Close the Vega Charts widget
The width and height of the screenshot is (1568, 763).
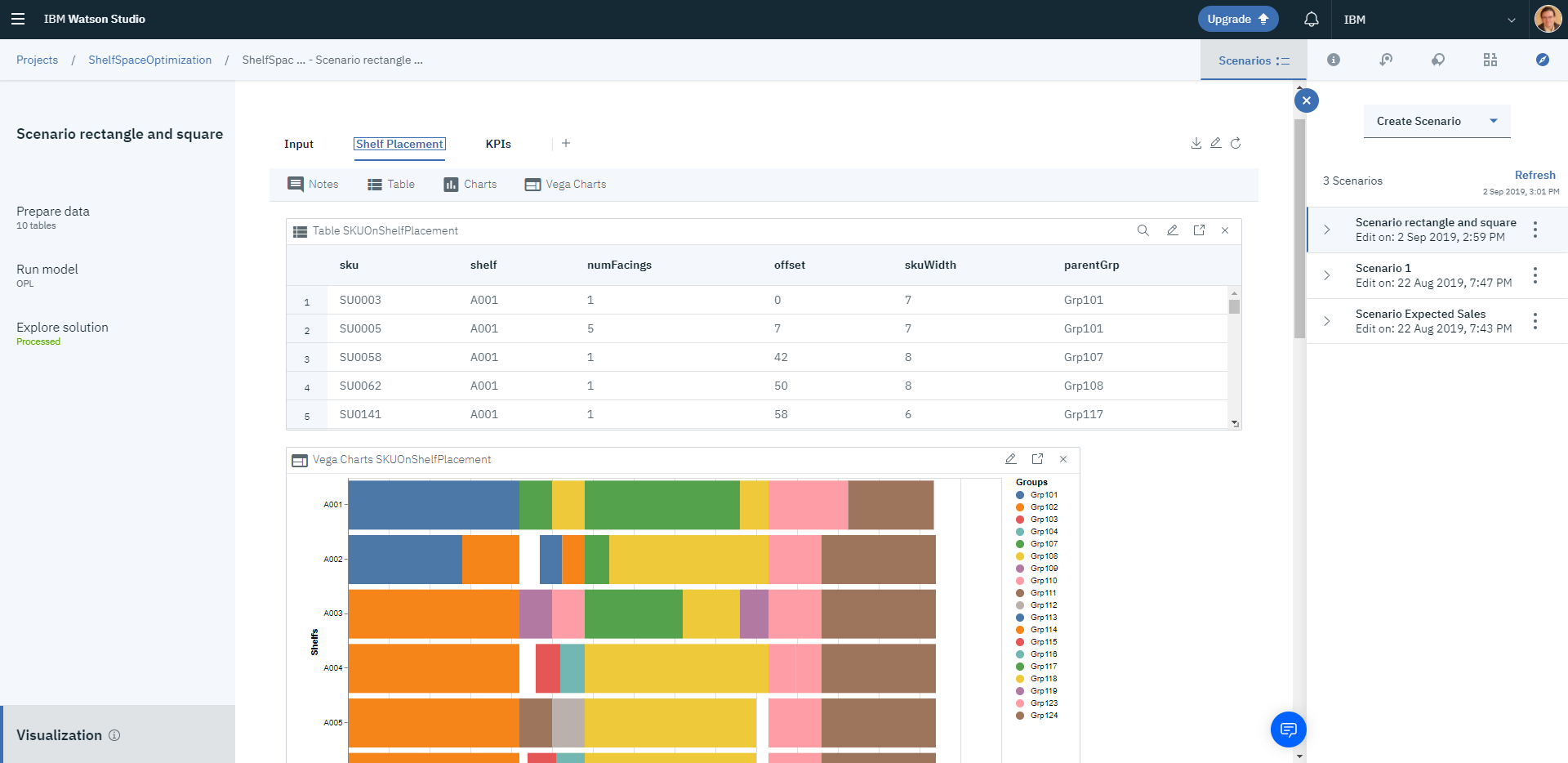point(1063,459)
